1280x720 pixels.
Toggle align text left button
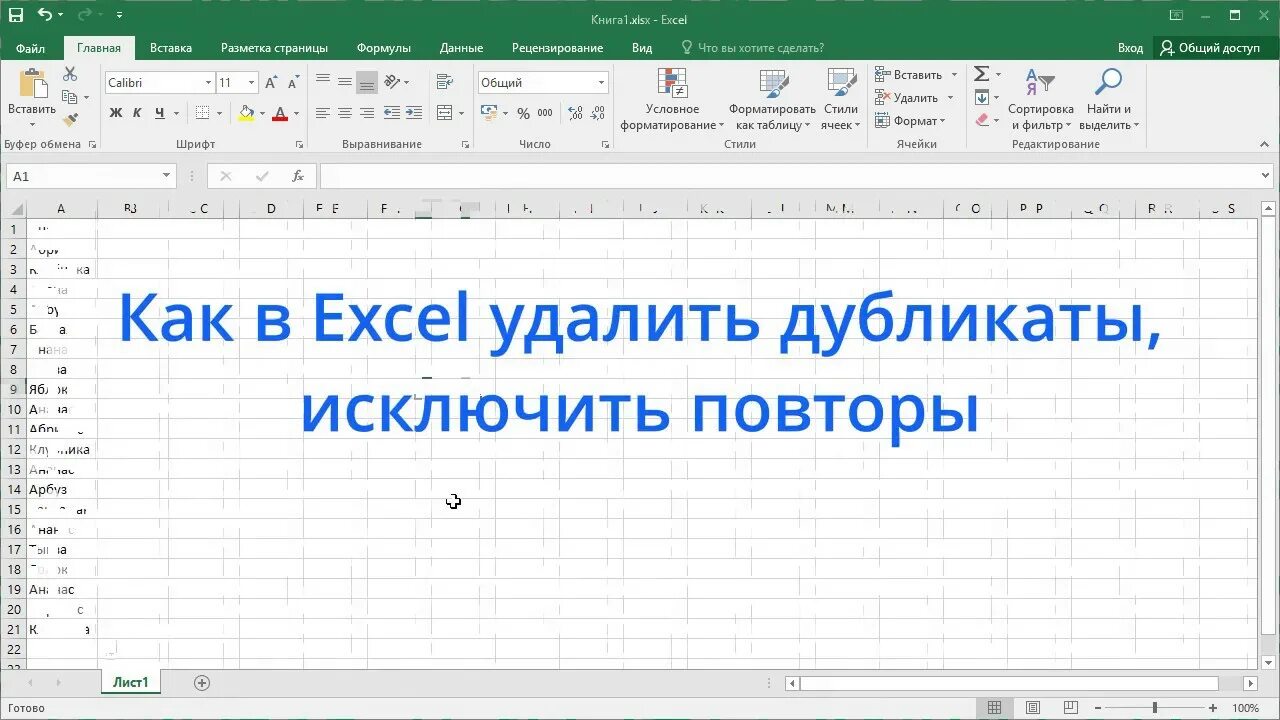pos(323,113)
